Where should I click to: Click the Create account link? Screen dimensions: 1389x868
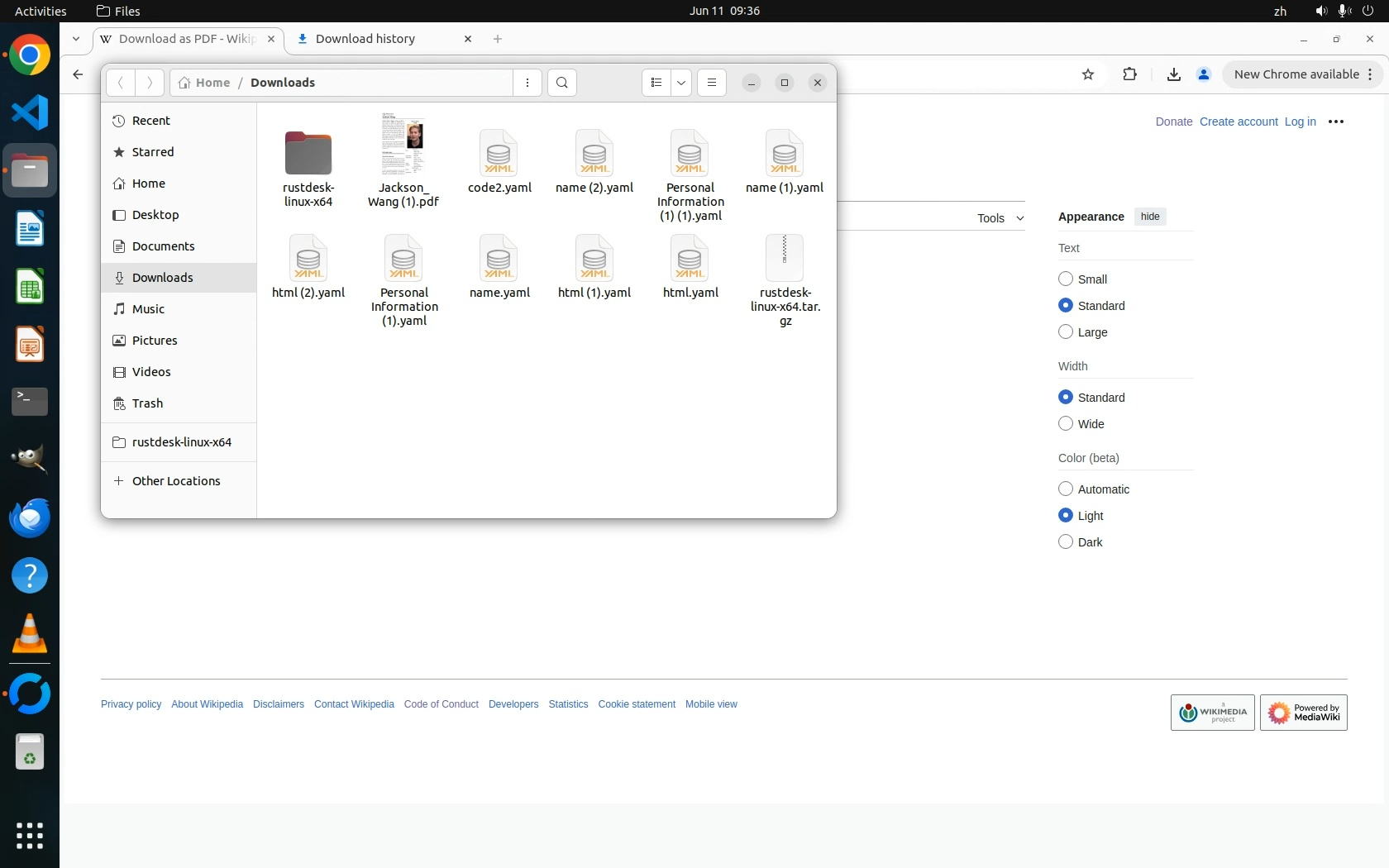[x=1238, y=122]
